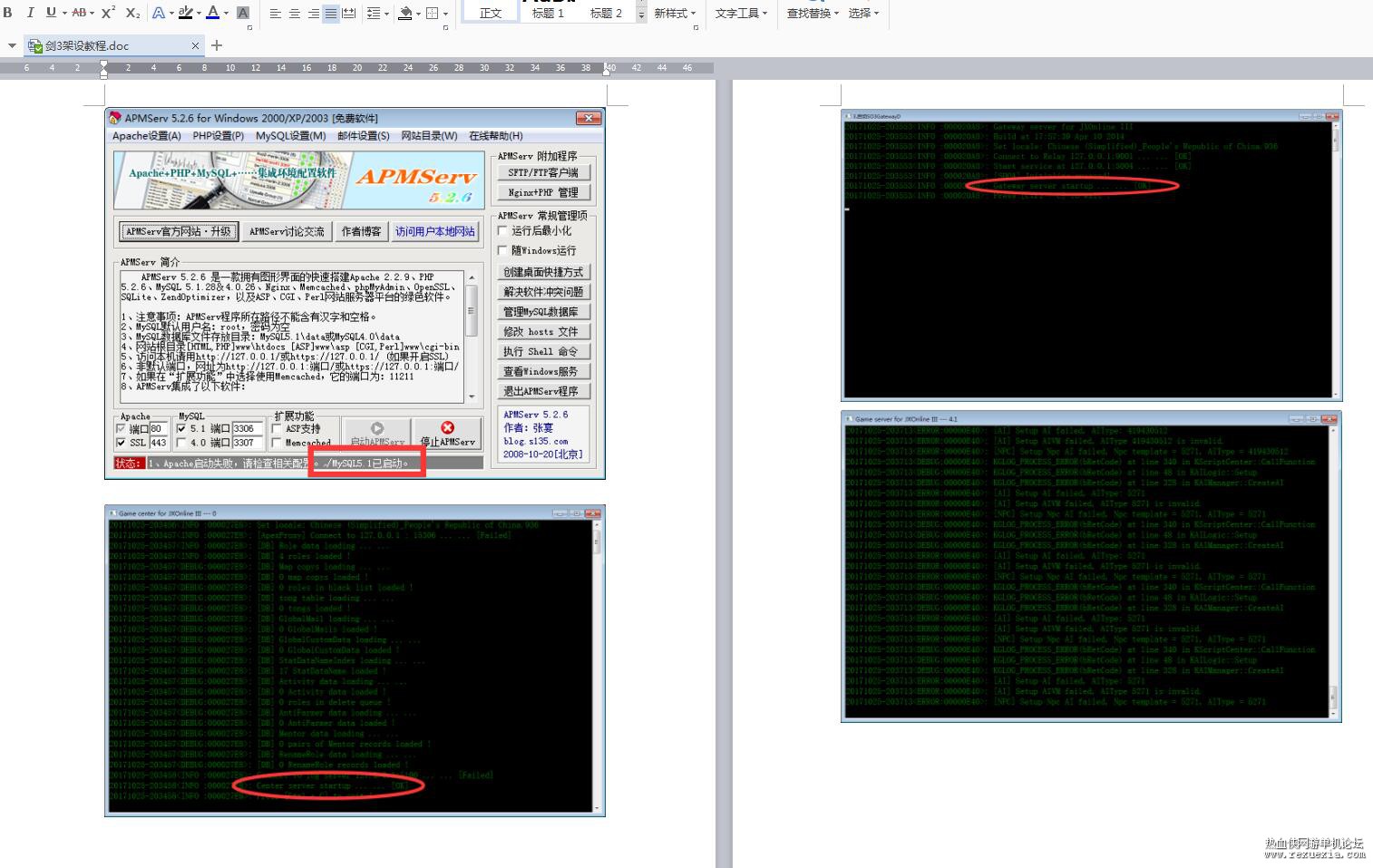Select the 剑3架设教程.doc tab
The image size is (1373, 868).
(x=113, y=45)
